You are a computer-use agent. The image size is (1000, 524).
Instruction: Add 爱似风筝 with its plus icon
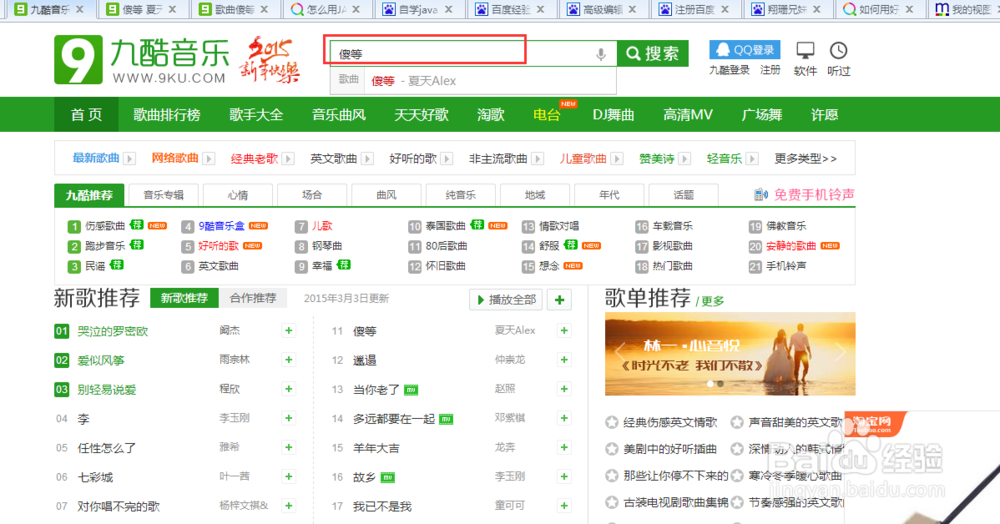pos(289,360)
